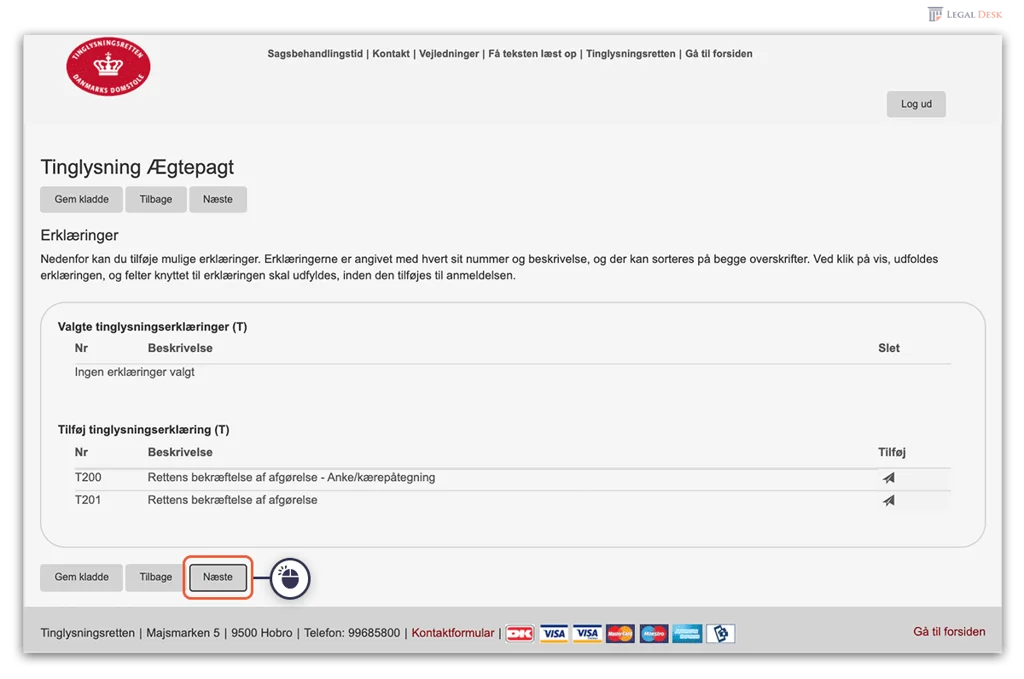Click the red 'Gå til forsiden' footer link
This screenshot has height=679, width=1024.
pos(949,631)
